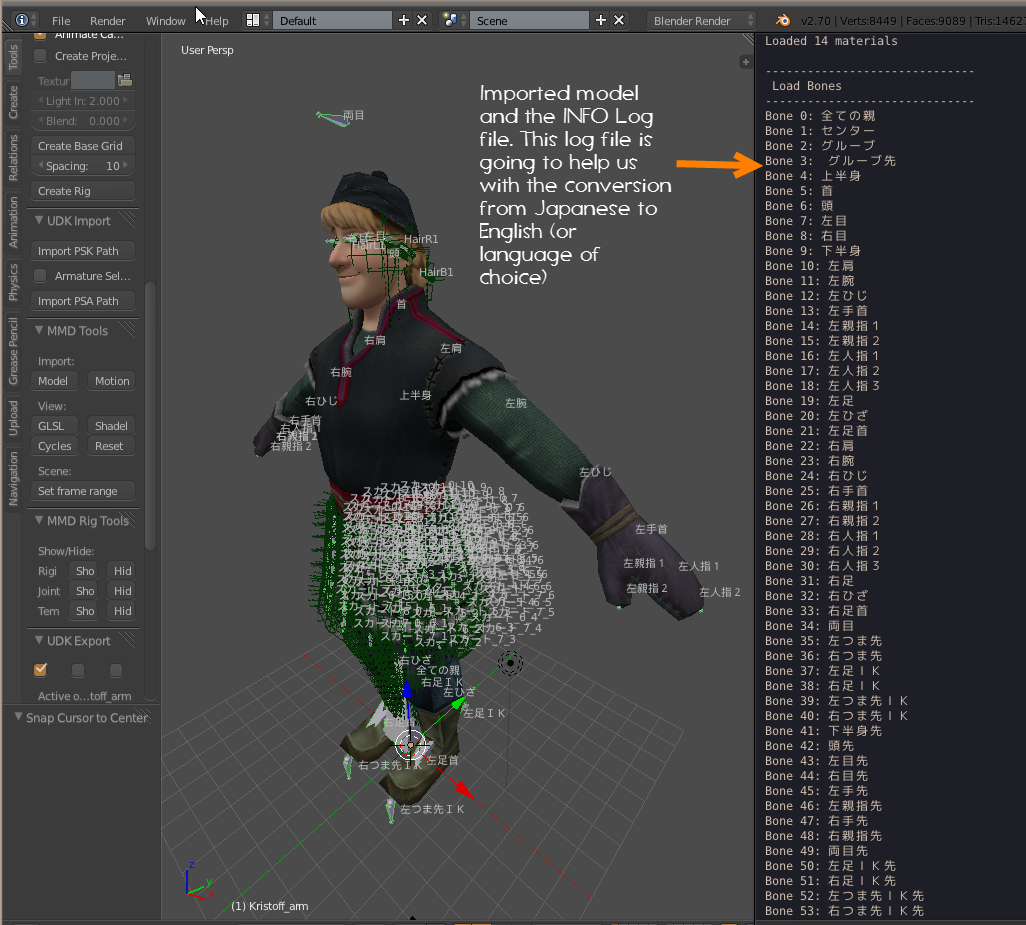Switch to the Animation sidebar tab
Viewport: 1026px width, 925px height.
click(12, 222)
